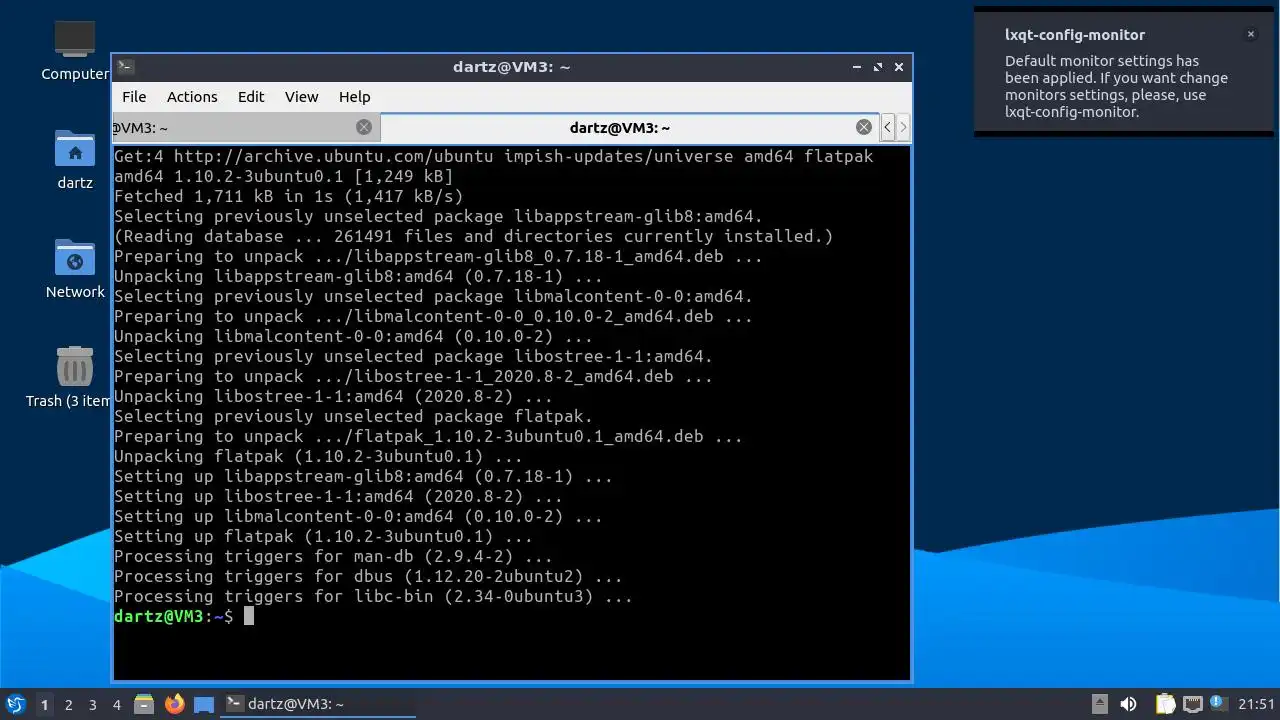Click the terminal window title text

tap(511, 67)
